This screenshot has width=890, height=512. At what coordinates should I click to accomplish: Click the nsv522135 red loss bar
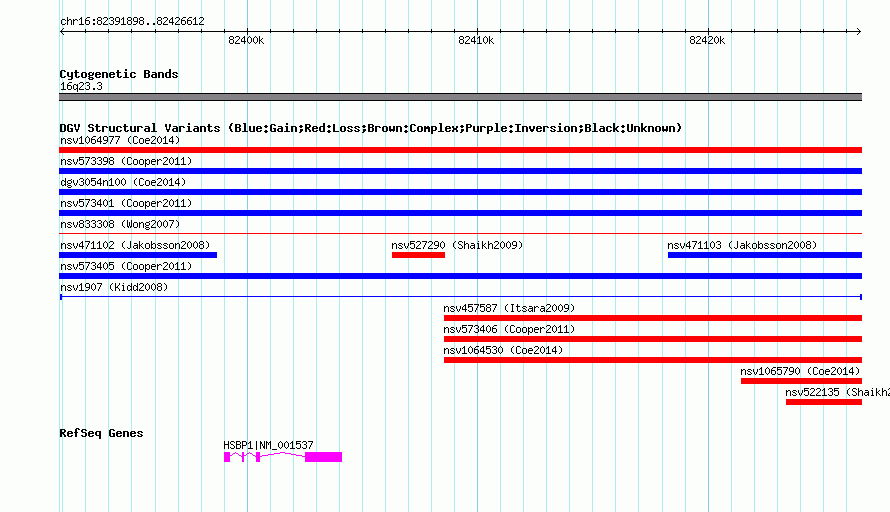point(824,402)
